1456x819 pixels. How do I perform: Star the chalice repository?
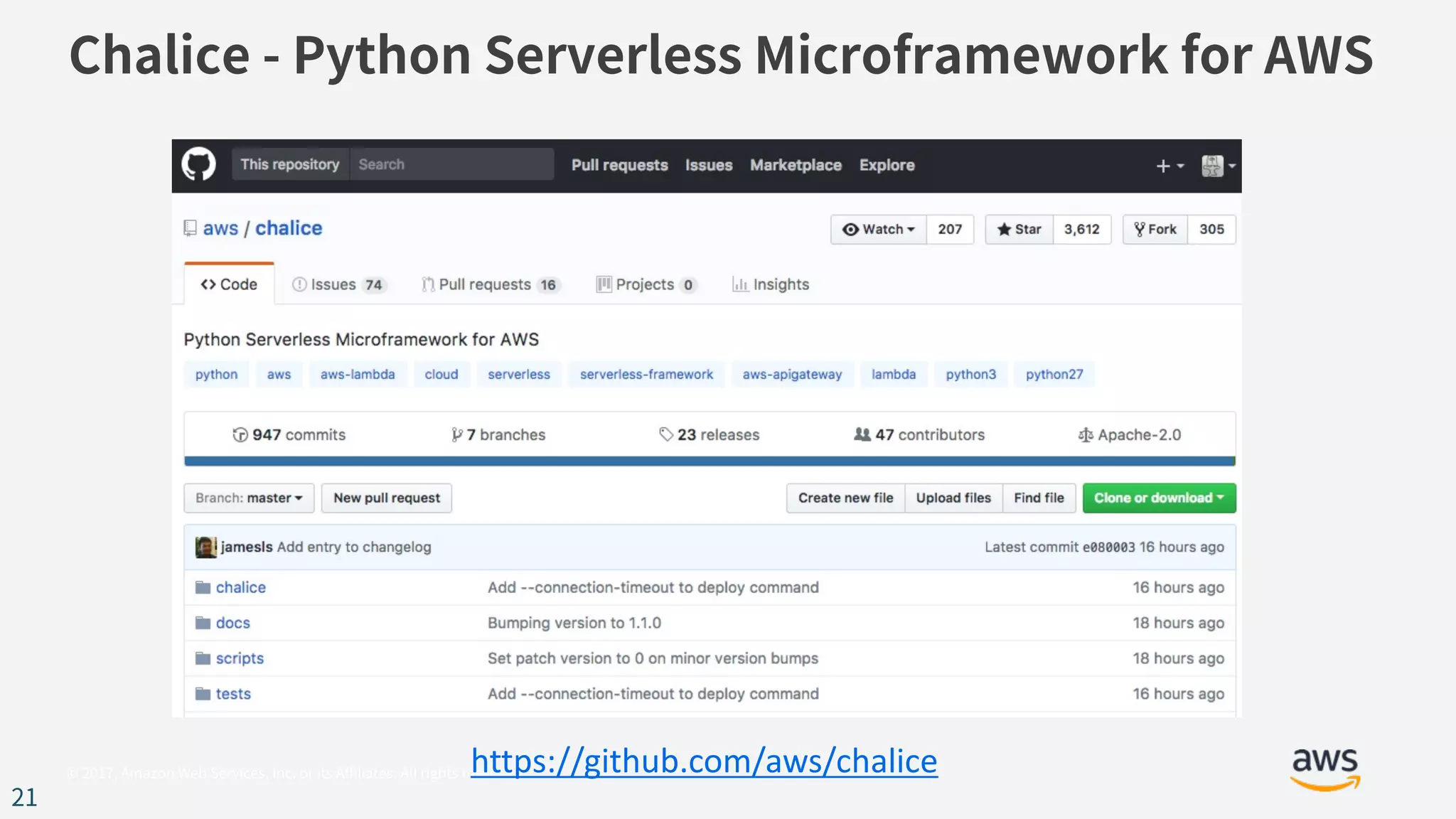point(1019,230)
